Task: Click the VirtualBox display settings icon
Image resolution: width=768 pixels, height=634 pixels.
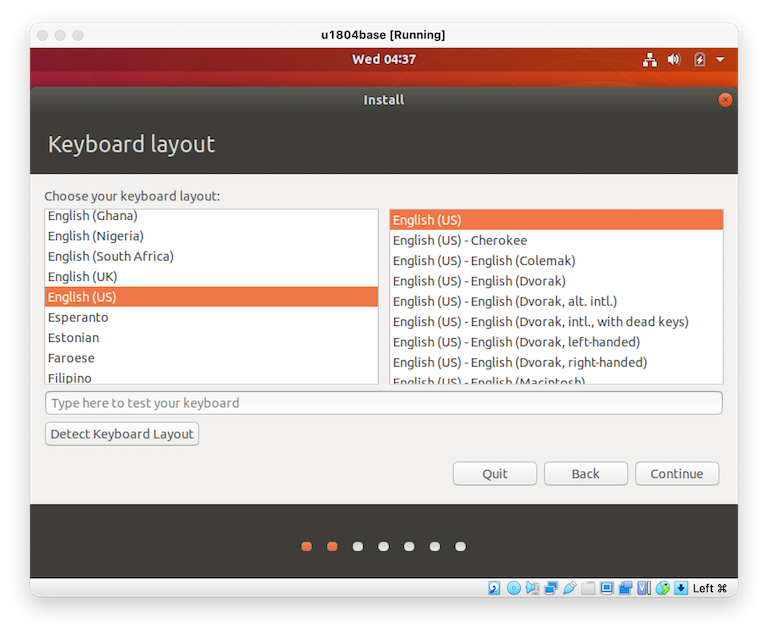Action: tap(607, 587)
